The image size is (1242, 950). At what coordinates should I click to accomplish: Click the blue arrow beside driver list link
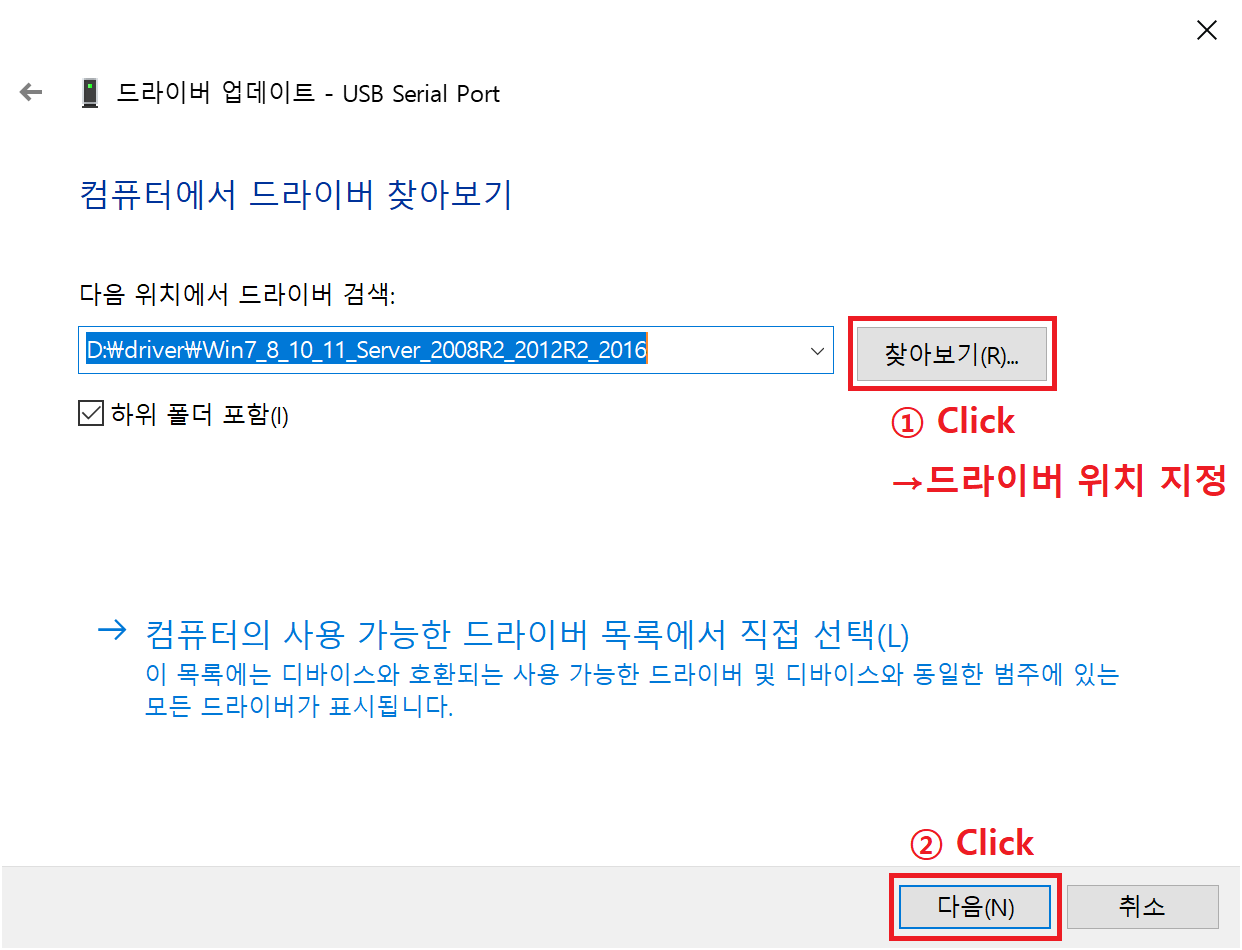(113, 631)
